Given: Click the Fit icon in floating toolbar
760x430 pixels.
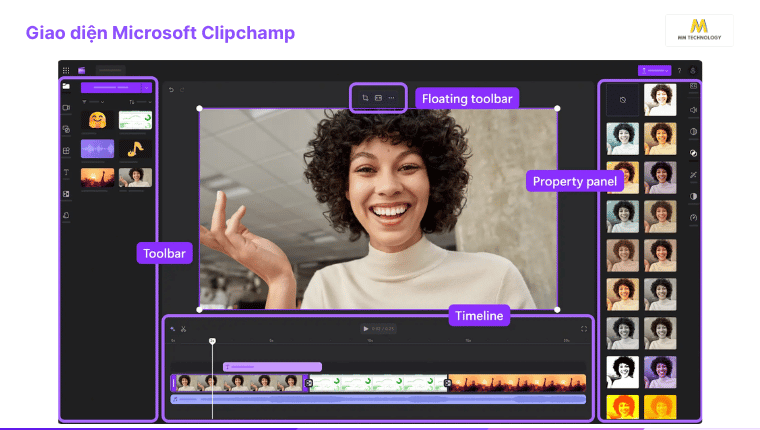Looking at the screenshot, I should (379, 98).
